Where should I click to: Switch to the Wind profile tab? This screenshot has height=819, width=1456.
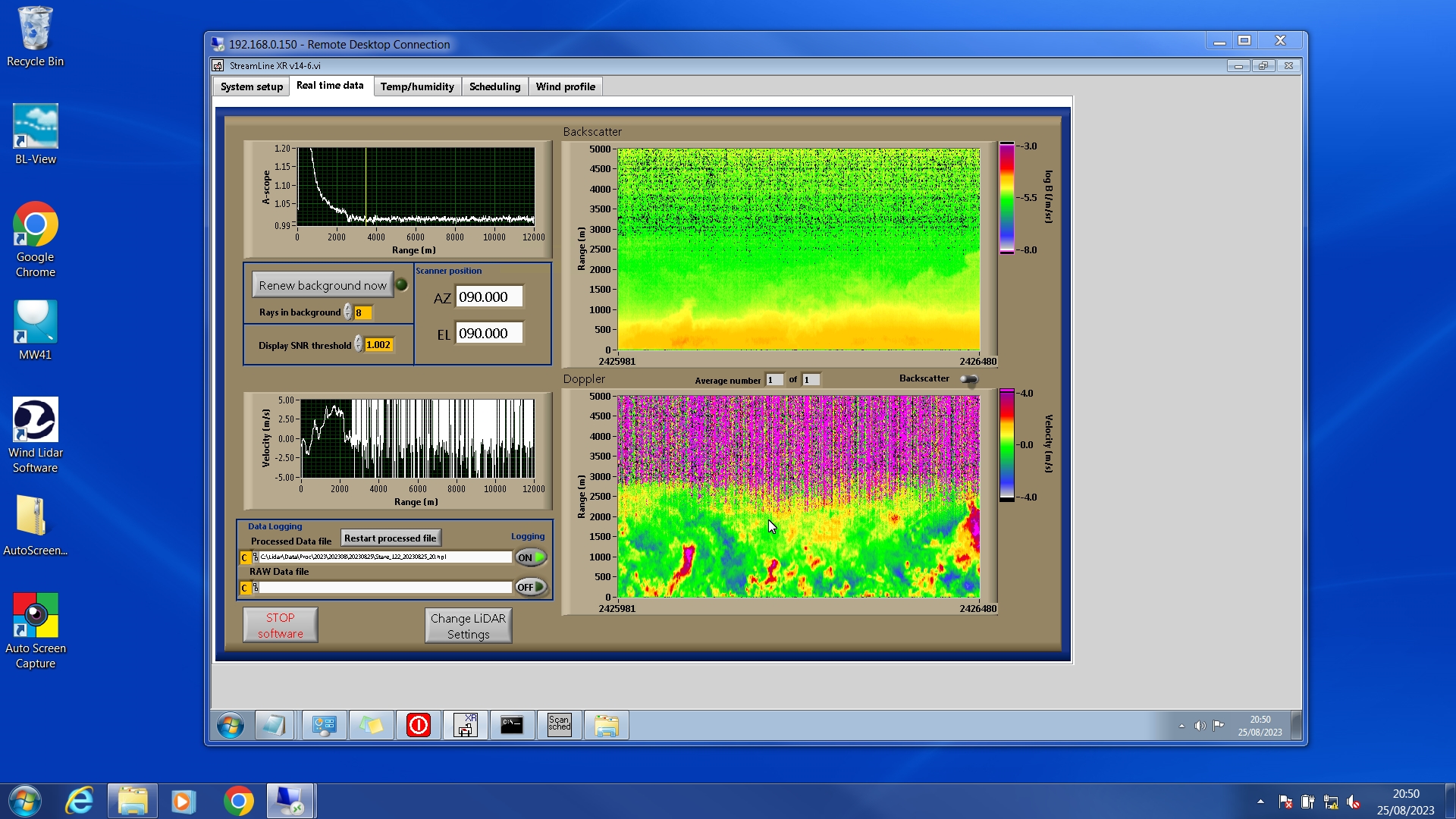(x=565, y=86)
